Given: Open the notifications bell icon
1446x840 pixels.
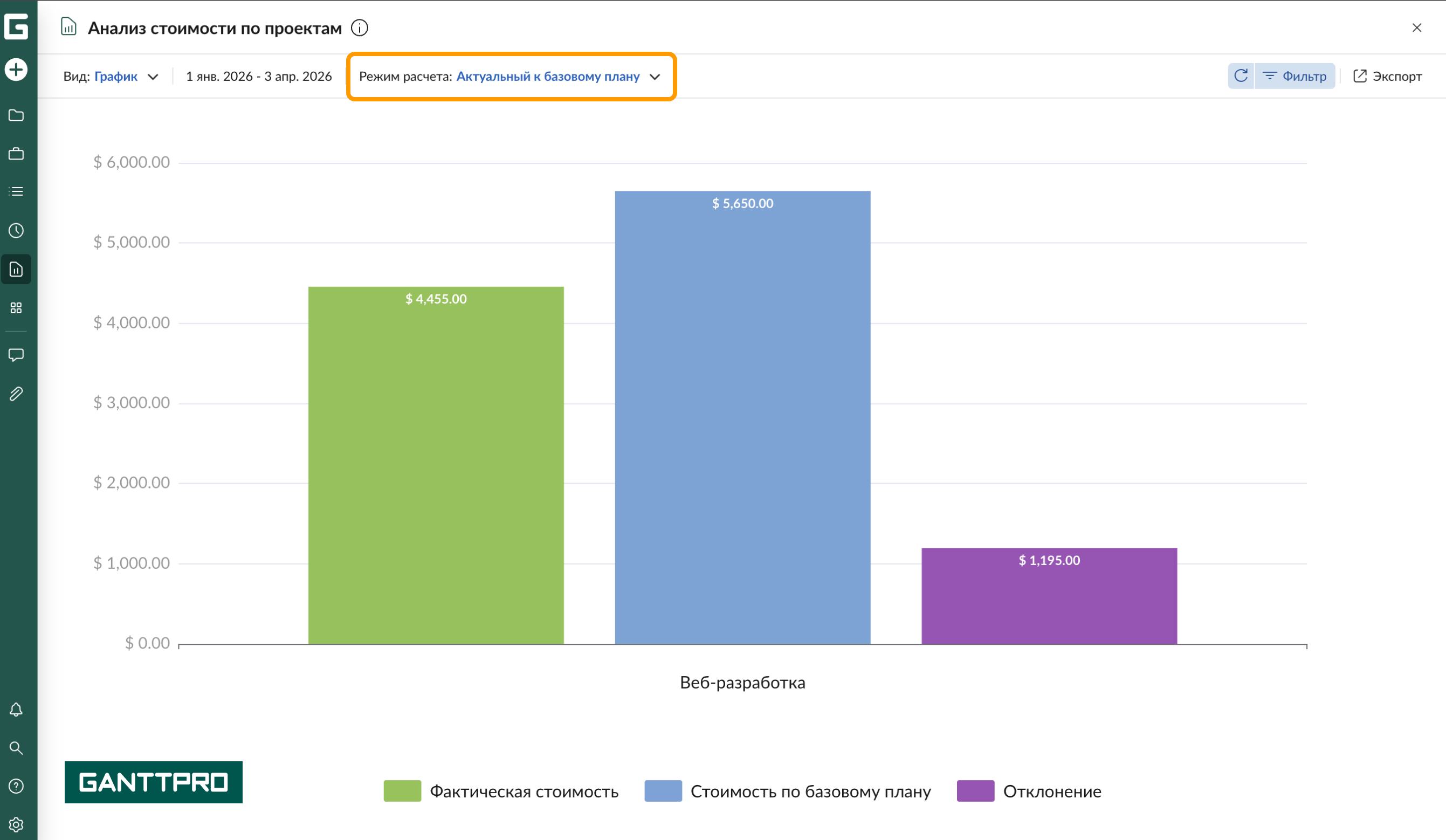Looking at the screenshot, I should point(16,710).
